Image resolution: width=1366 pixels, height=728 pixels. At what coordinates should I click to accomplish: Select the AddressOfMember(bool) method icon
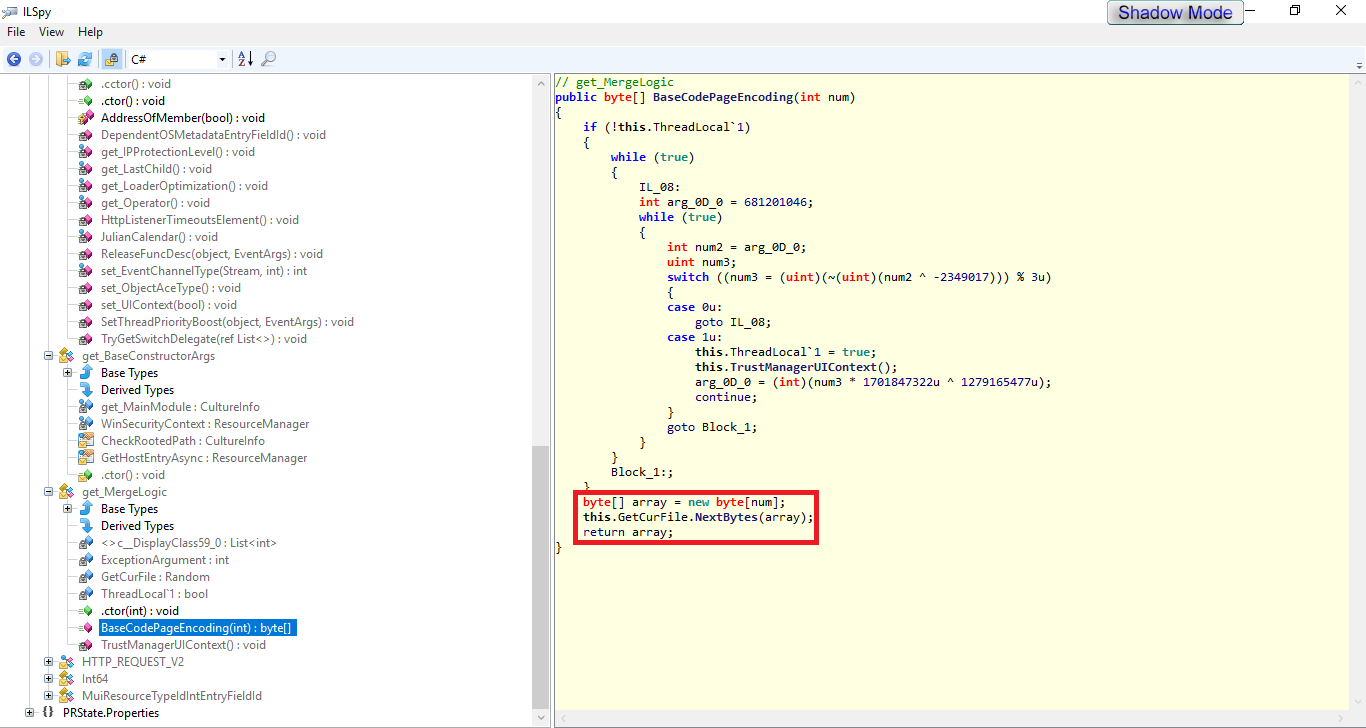(x=86, y=118)
